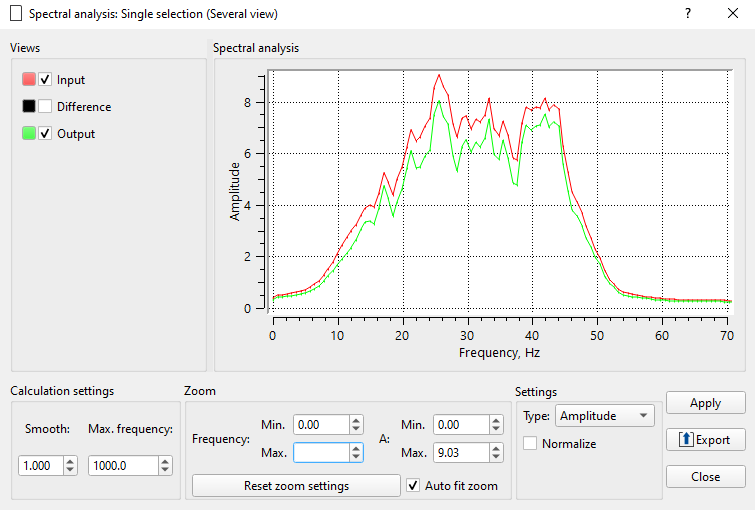Enable the Difference view checkbox
The image size is (755, 510).
click(45, 107)
